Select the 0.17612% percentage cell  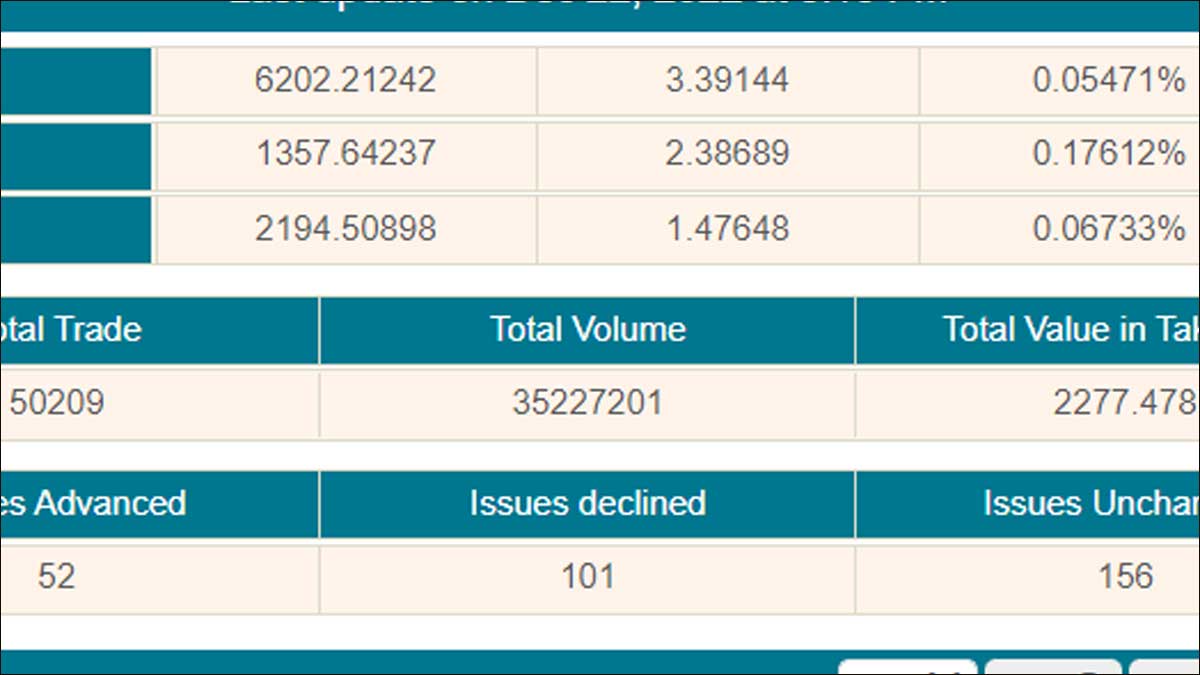click(1108, 153)
